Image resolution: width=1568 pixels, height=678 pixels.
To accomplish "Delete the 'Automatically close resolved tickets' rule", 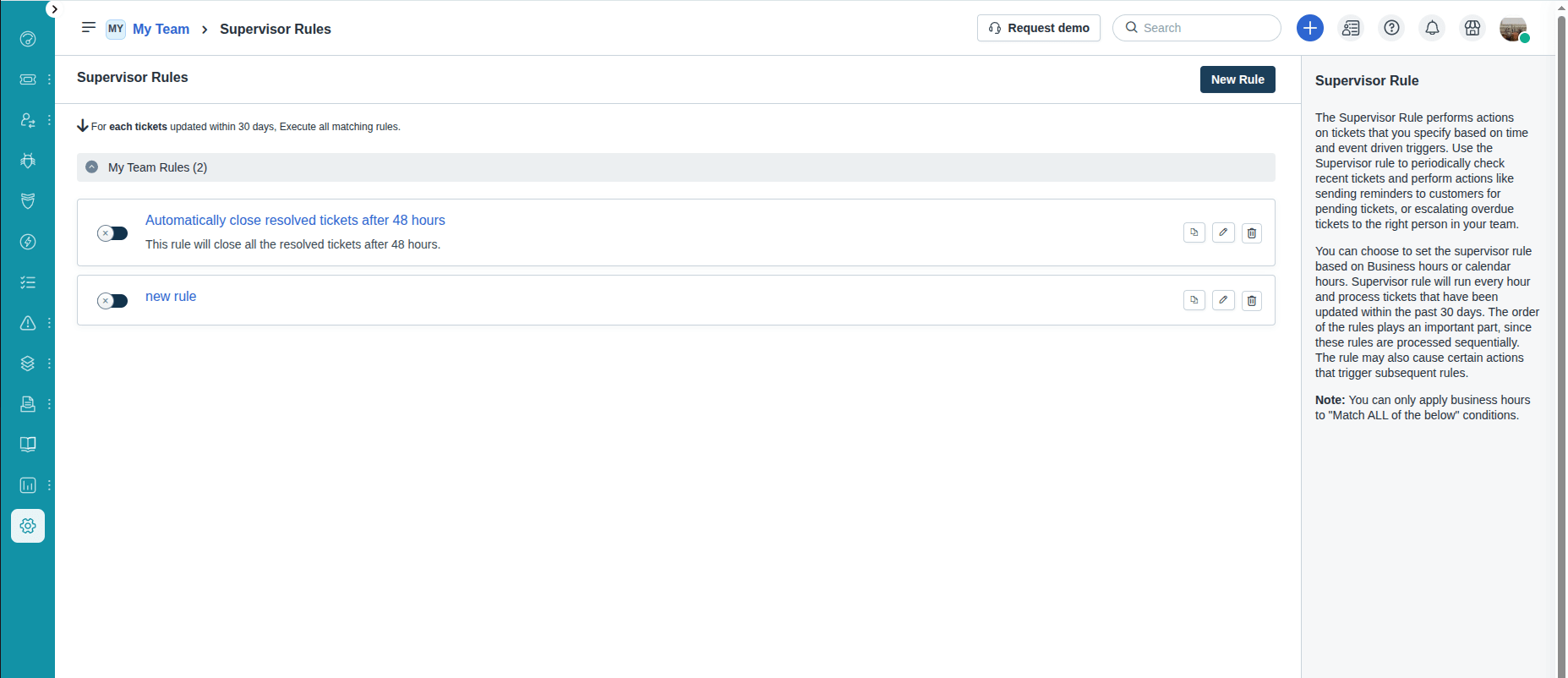I will click(x=1251, y=232).
